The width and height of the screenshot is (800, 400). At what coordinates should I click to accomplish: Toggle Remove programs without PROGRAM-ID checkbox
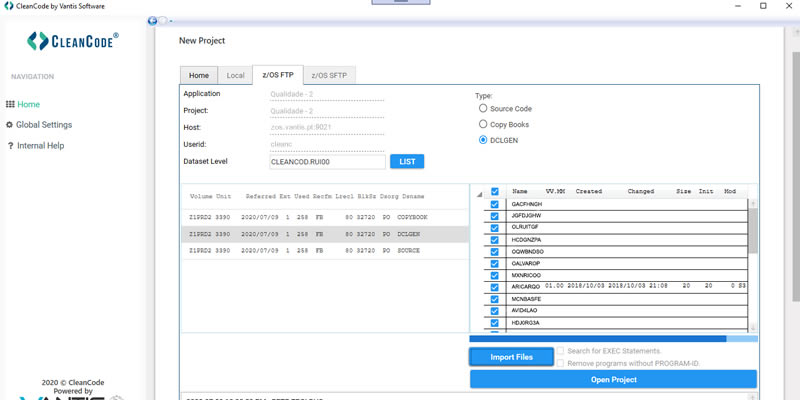tap(560, 363)
